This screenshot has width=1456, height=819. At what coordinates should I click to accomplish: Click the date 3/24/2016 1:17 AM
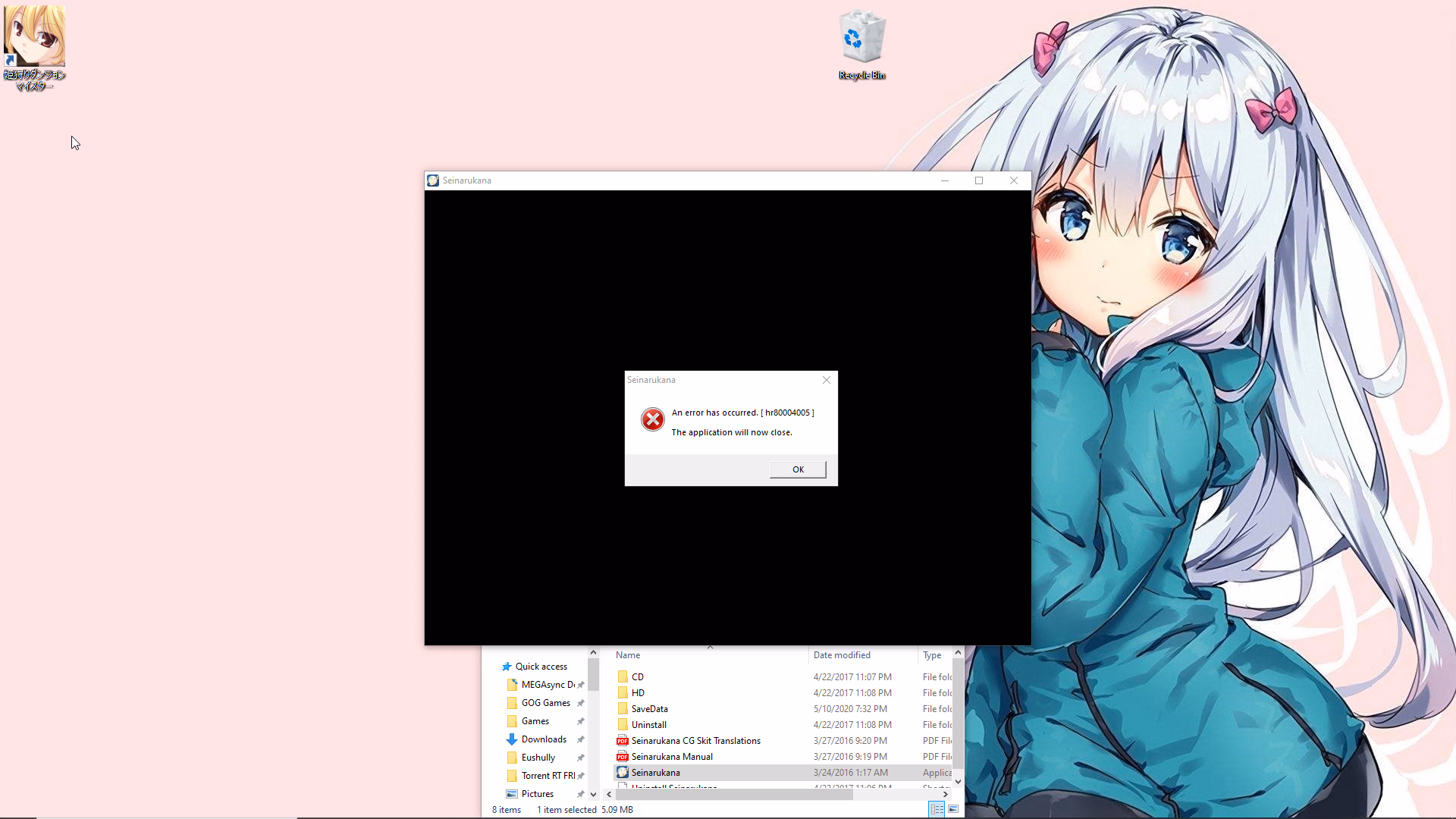point(850,773)
